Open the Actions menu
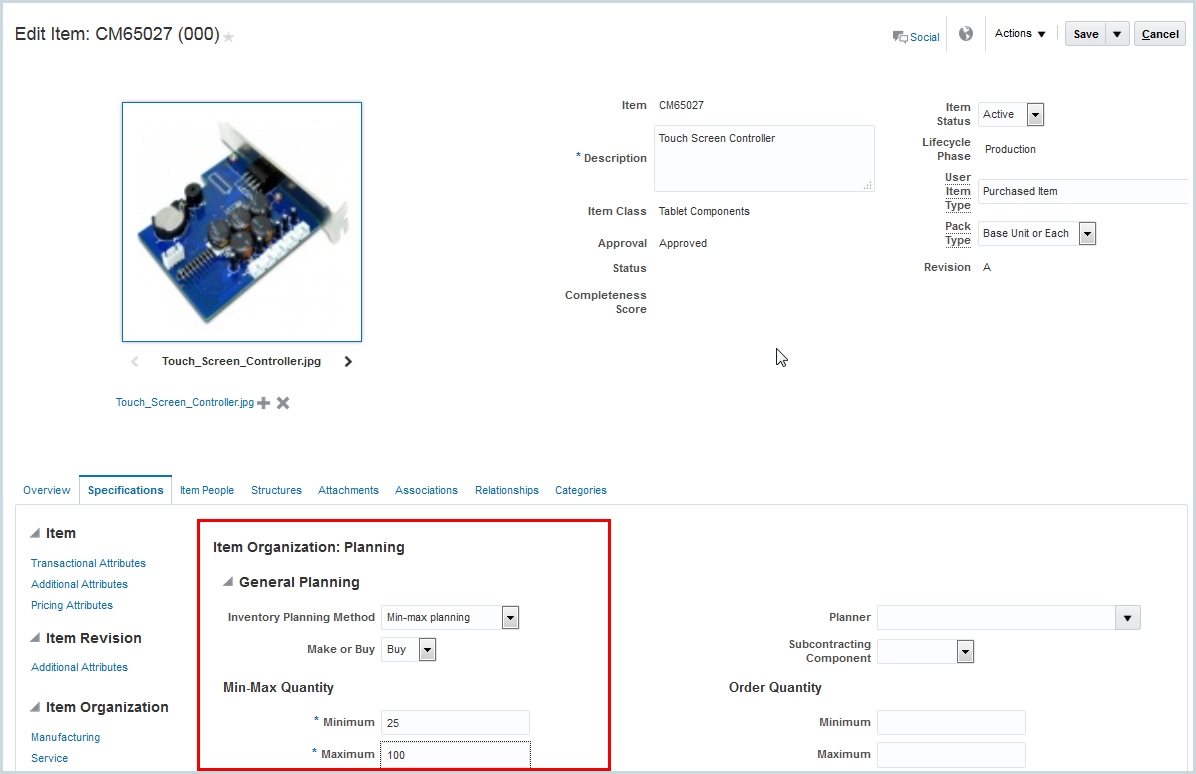Screen dimensions: 1196x774 click(x=1019, y=33)
